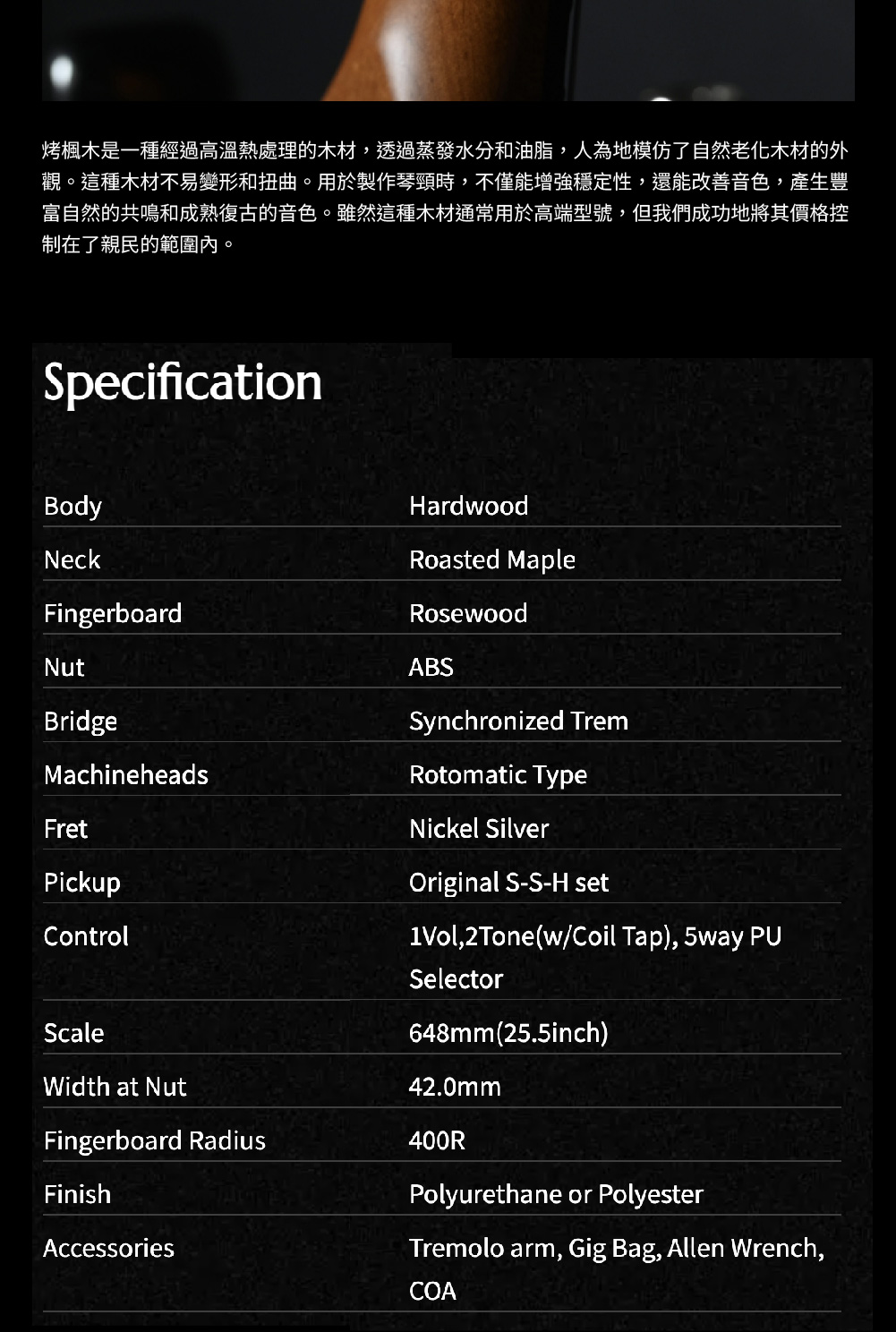Screen dimensions: 896x1332
Task: Click Synchronized Trem bridge value
Action: tap(518, 721)
